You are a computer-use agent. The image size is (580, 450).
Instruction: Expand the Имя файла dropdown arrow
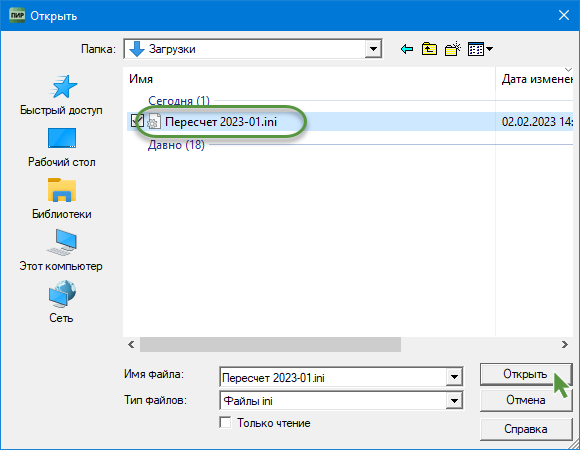click(454, 378)
